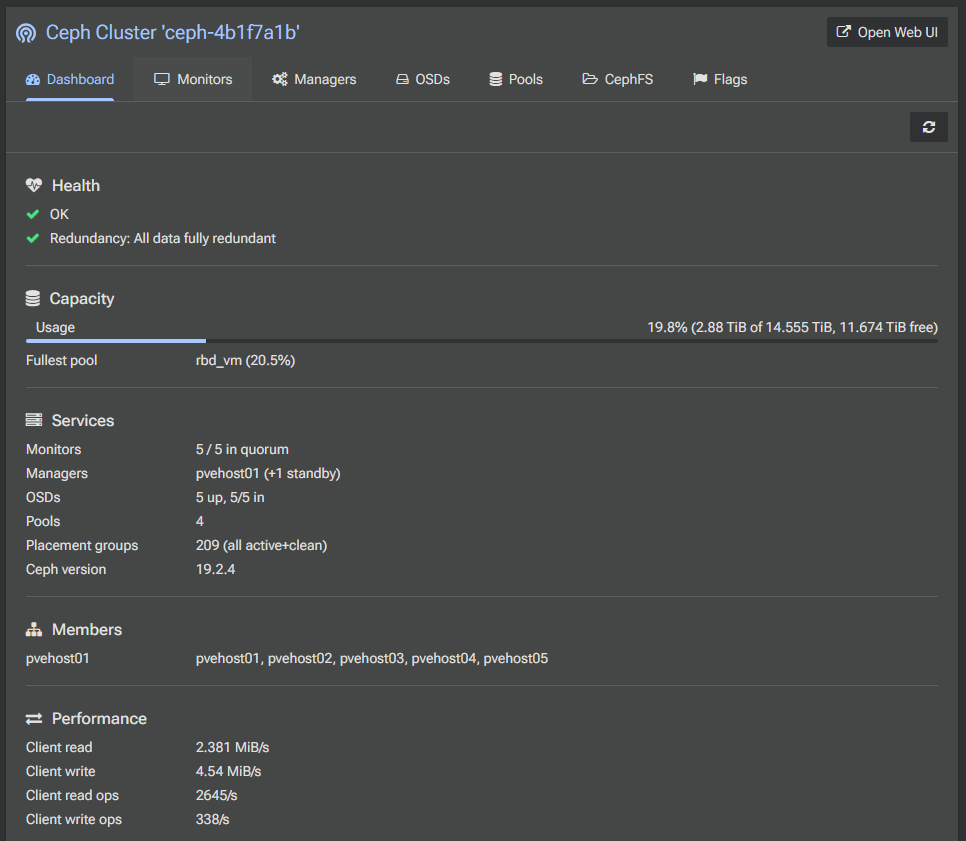The image size is (966, 841).
Task: Click the Client read ops '2645/s' value
Action: pos(216,795)
